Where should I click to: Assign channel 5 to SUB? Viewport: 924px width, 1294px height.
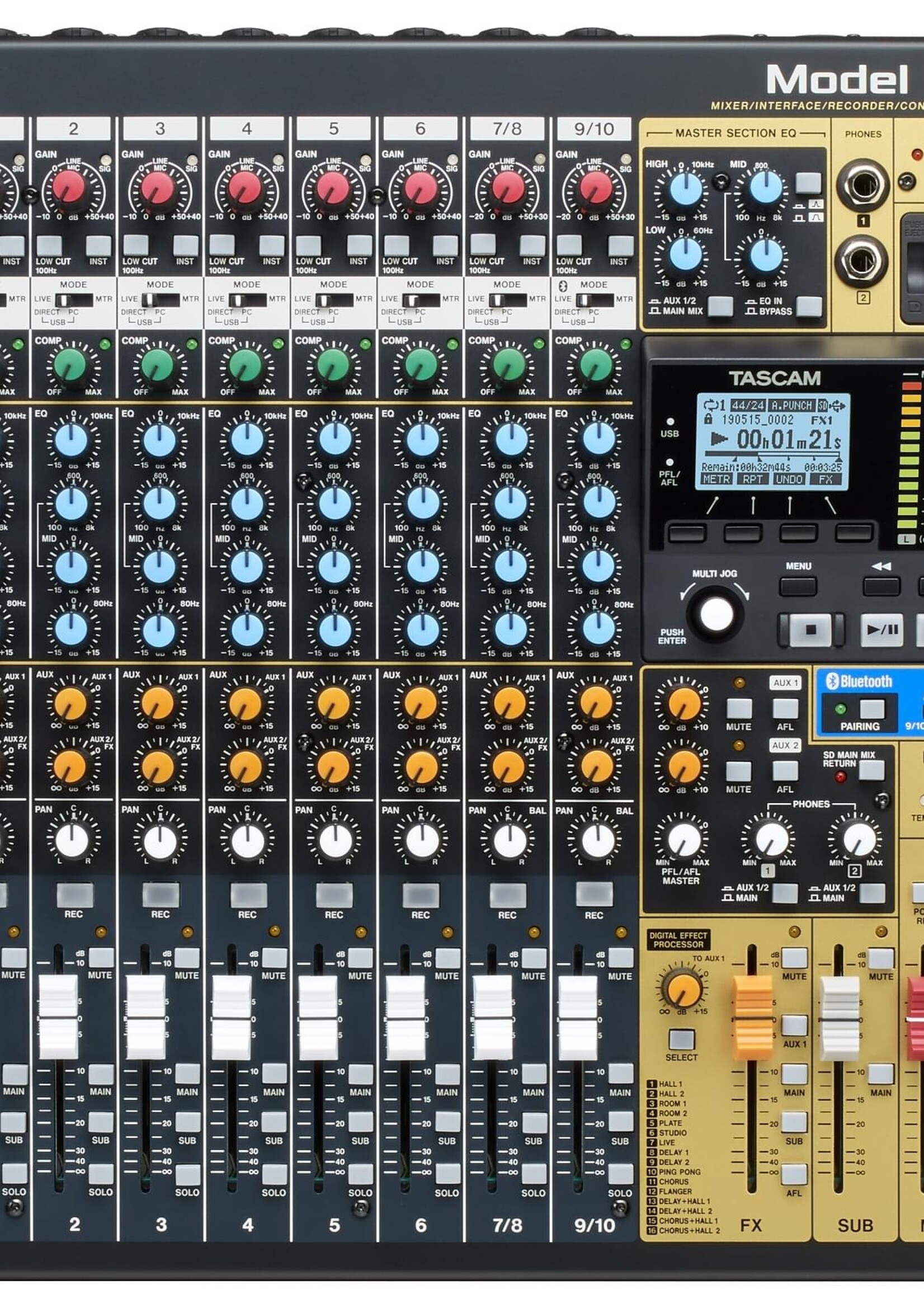tap(360, 1122)
